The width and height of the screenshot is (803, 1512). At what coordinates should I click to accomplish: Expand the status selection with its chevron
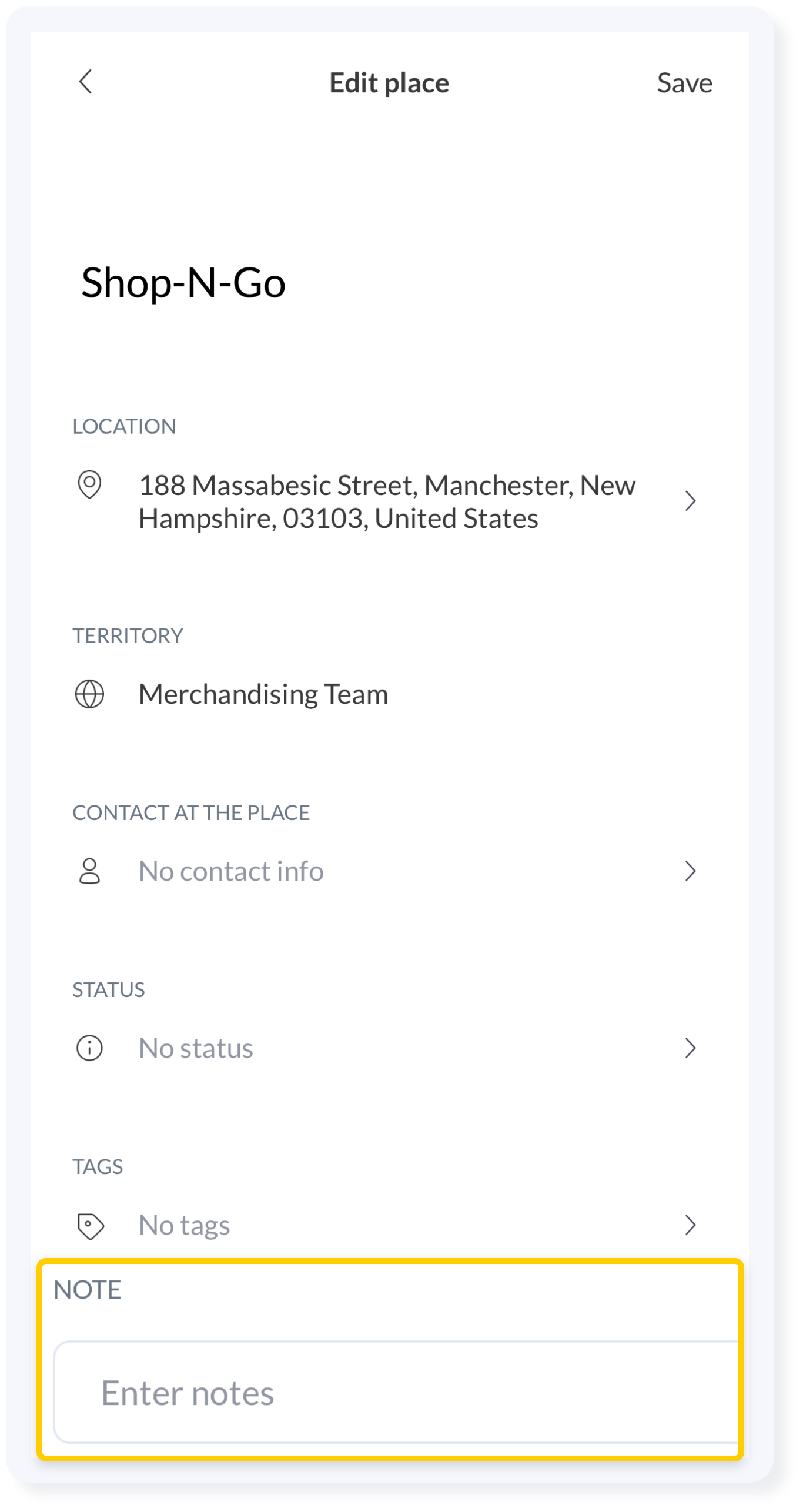pyautogui.click(x=691, y=1047)
